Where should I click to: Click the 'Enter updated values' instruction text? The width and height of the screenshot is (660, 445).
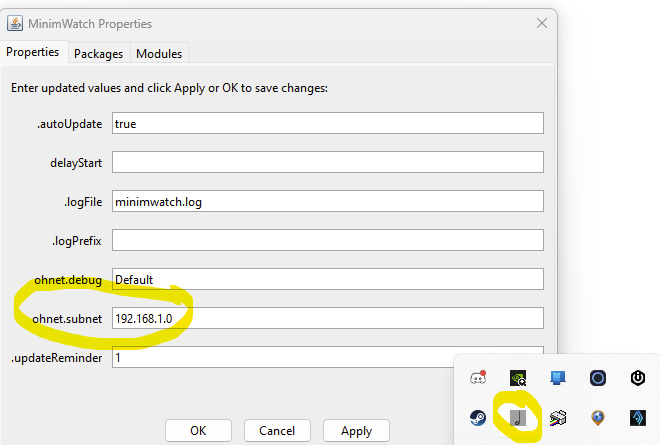point(169,88)
